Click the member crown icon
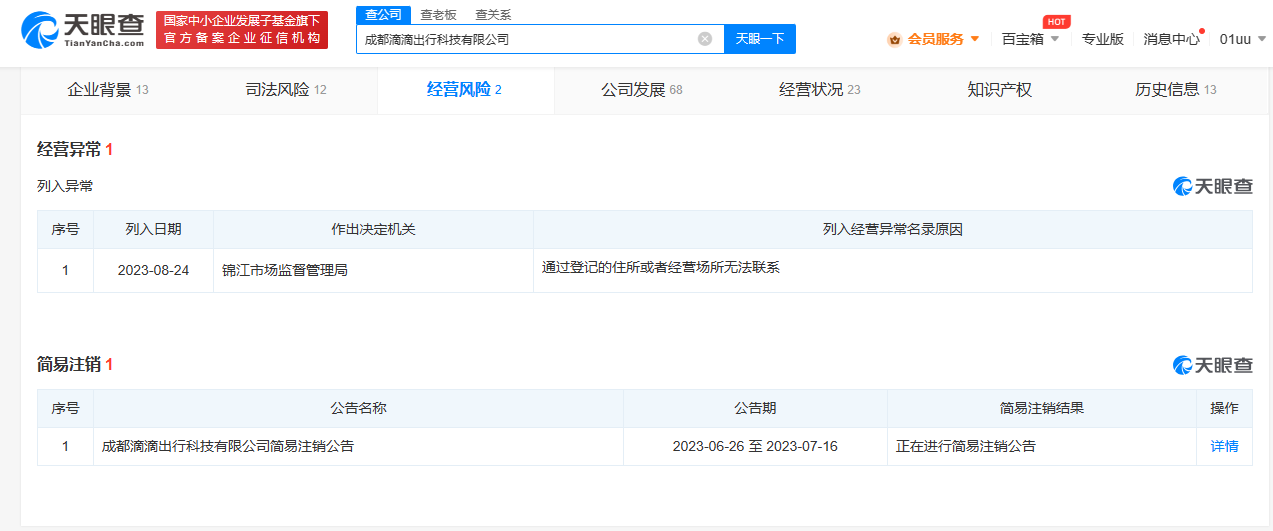 click(x=894, y=39)
